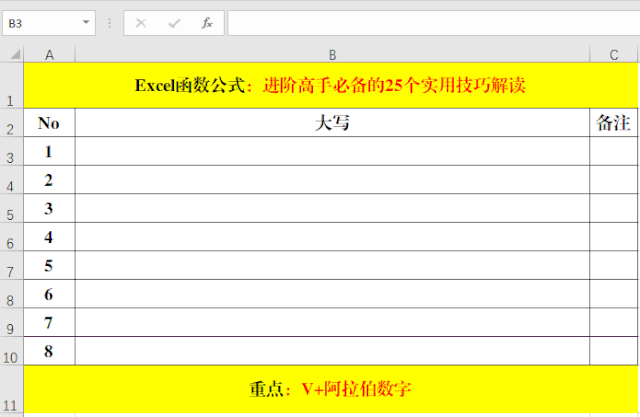The height and width of the screenshot is (417, 640).
Task: Select row 6 header
Action: 11,237
